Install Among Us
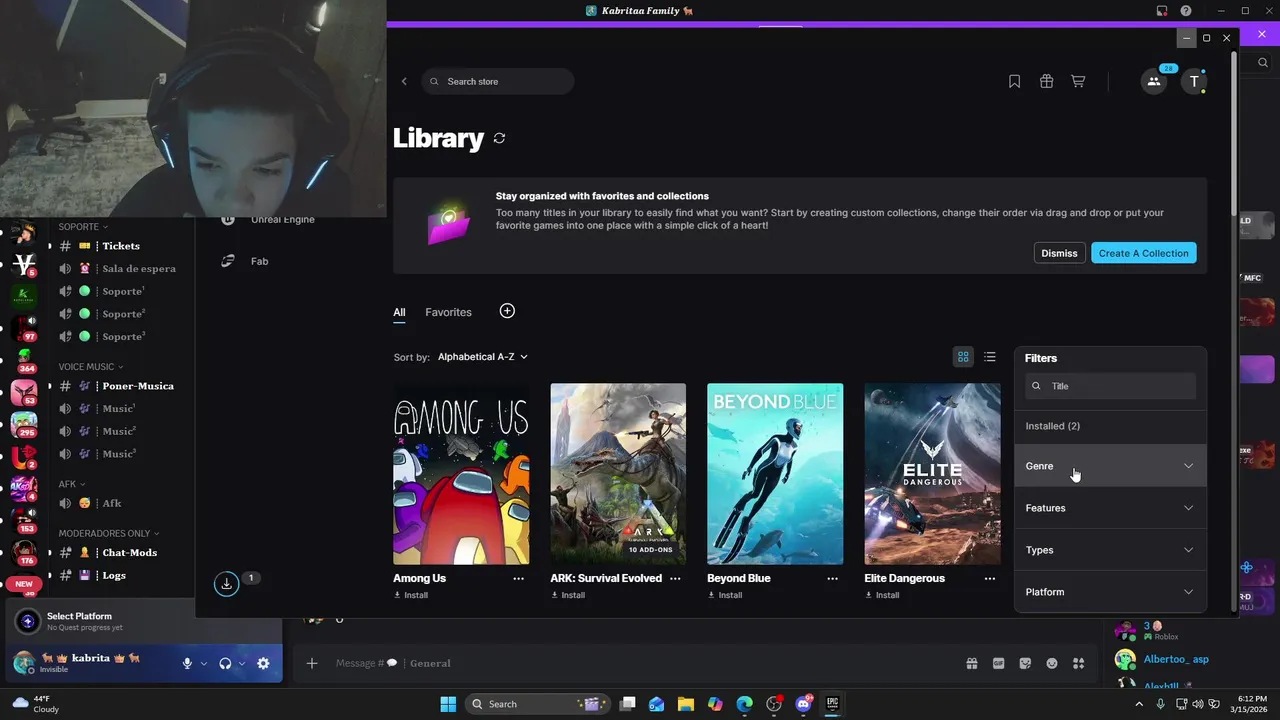Screen dimensions: 1280x720 pyautogui.click(x=411, y=595)
